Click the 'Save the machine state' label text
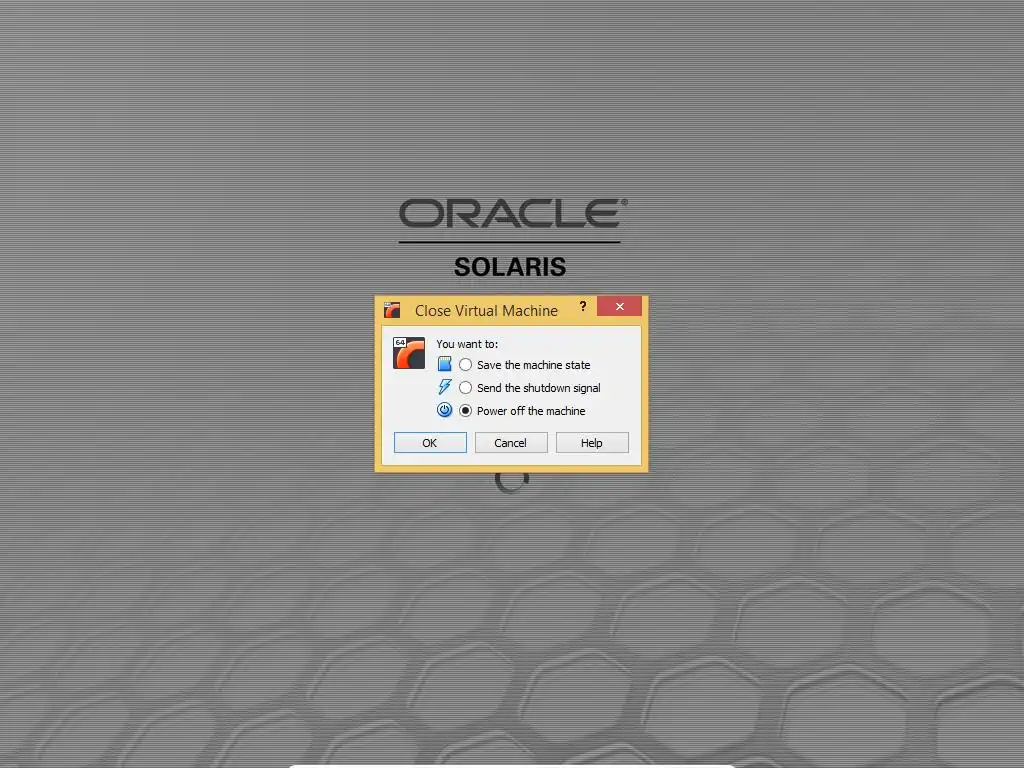This screenshot has width=1024, height=768. click(x=534, y=364)
